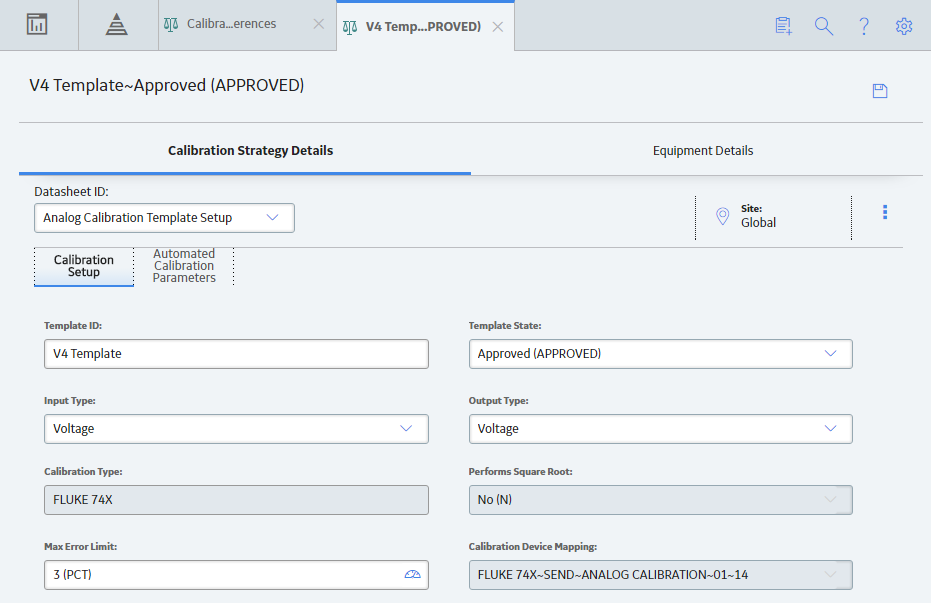Select Calibration Strategy Details tab
This screenshot has width=931, height=603.
point(250,151)
